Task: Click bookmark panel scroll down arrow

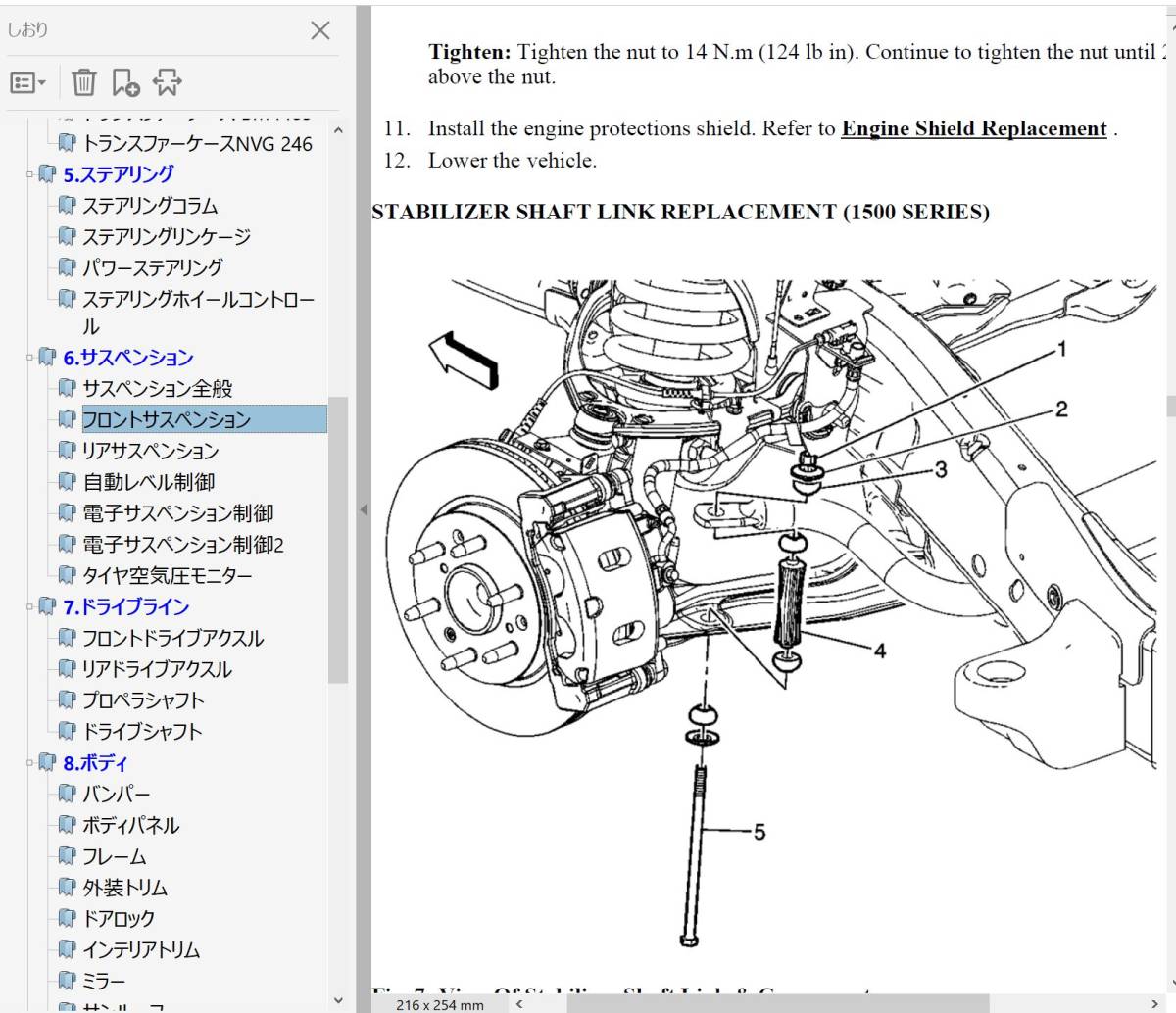Action: 338,1000
